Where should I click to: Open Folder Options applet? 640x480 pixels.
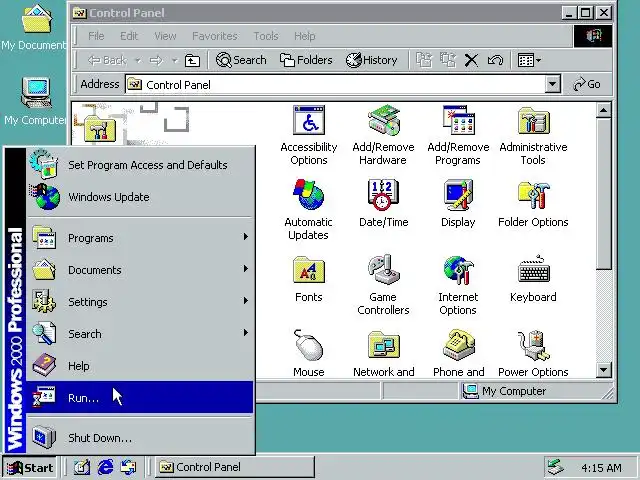[x=533, y=203]
